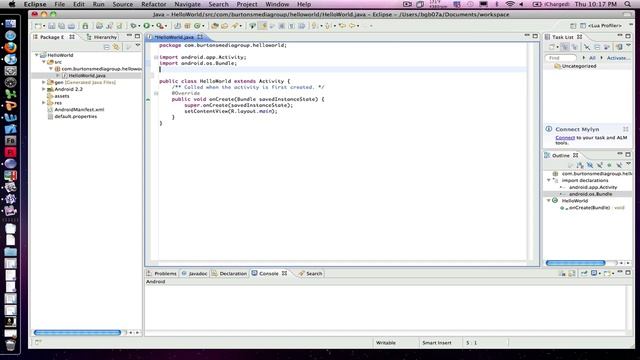Click the External Tools run icon with red toolbox
The image size is (640, 360).
[x=160, y=26]
